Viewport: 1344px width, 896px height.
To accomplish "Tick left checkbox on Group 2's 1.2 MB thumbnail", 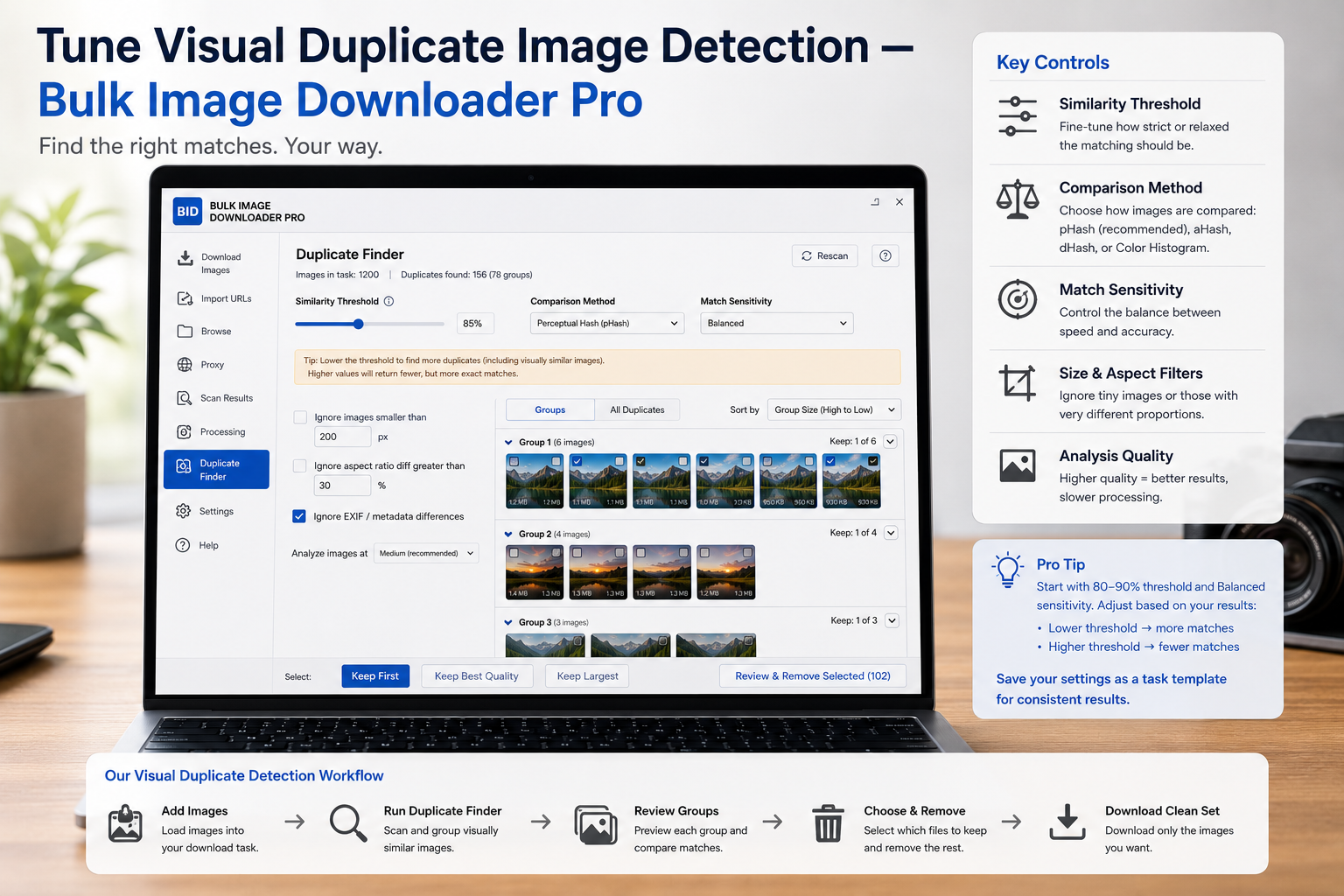I will pos(704,553).
